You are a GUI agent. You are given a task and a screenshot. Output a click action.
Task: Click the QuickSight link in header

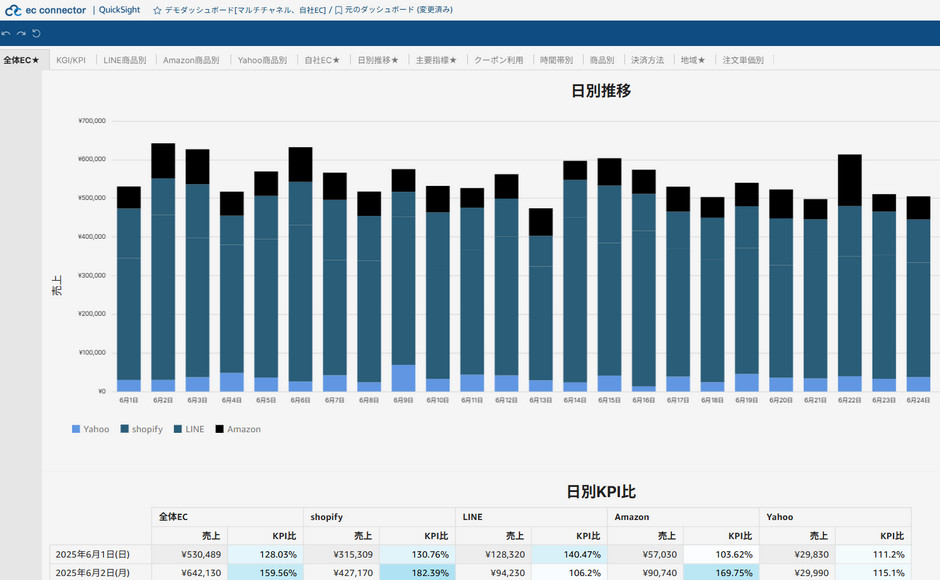point(119,10)
